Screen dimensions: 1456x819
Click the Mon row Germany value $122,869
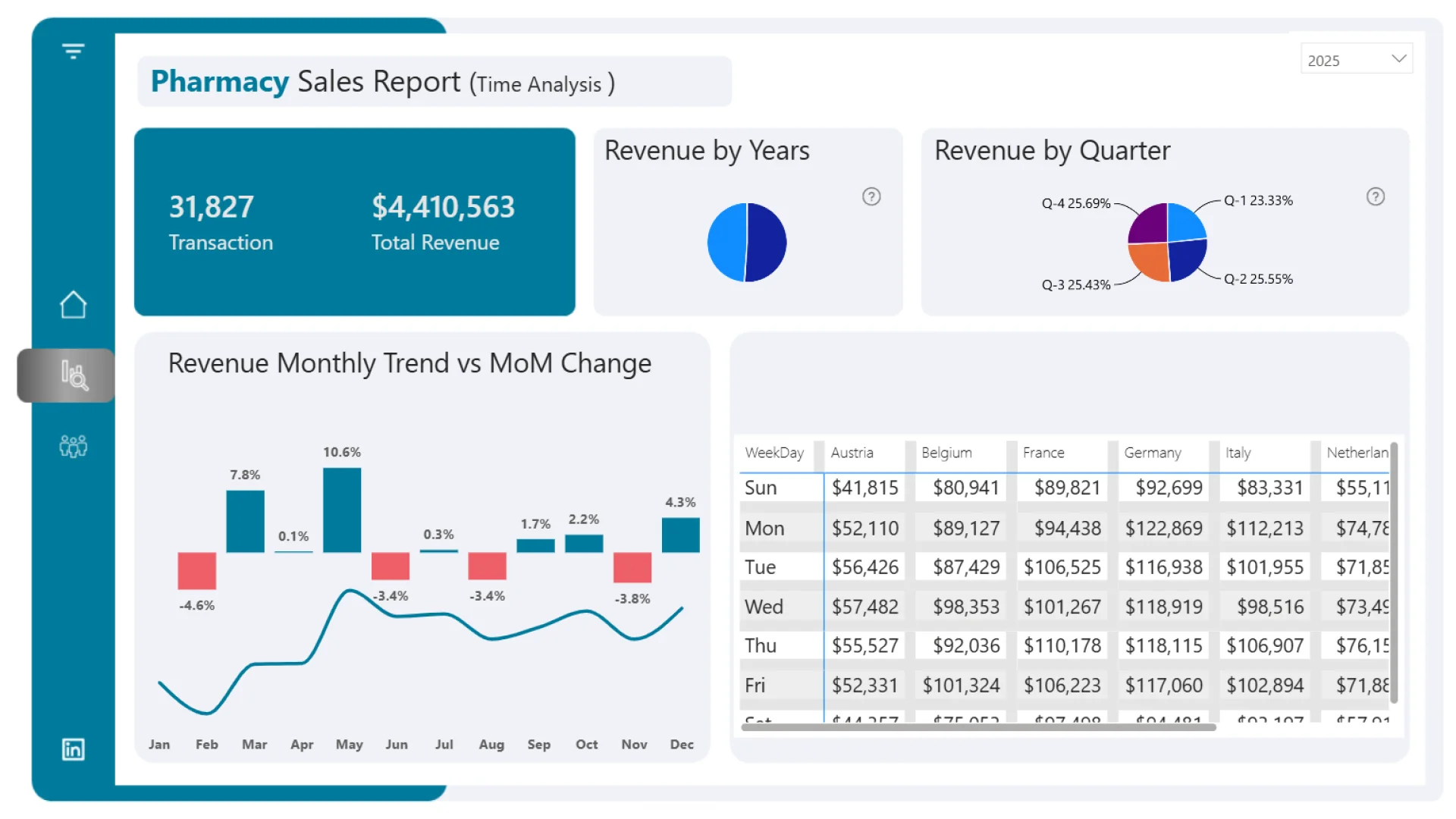click(x=1163, y=529)
